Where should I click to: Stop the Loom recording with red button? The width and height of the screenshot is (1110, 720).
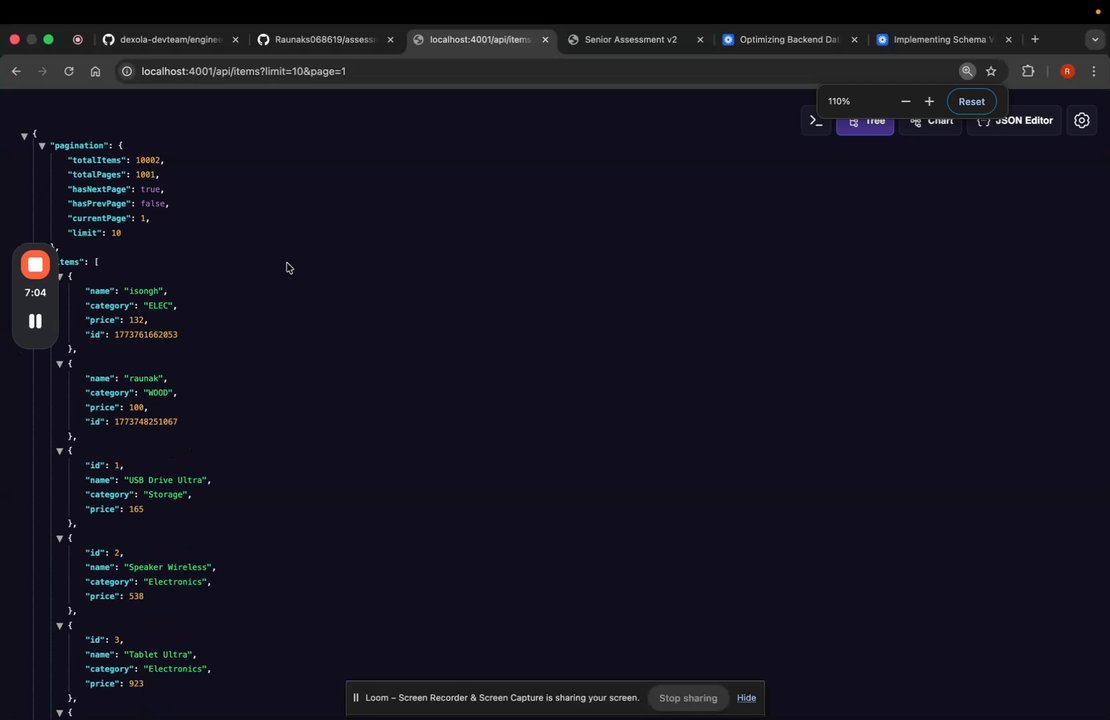[x=35, y=265]
